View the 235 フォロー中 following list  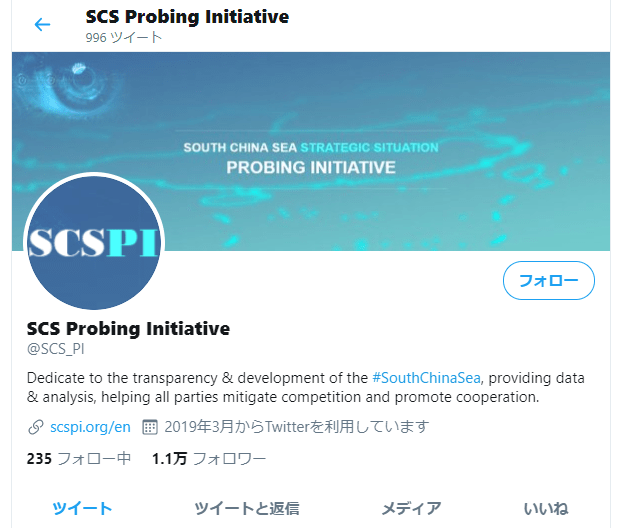[x=79, y=459]
